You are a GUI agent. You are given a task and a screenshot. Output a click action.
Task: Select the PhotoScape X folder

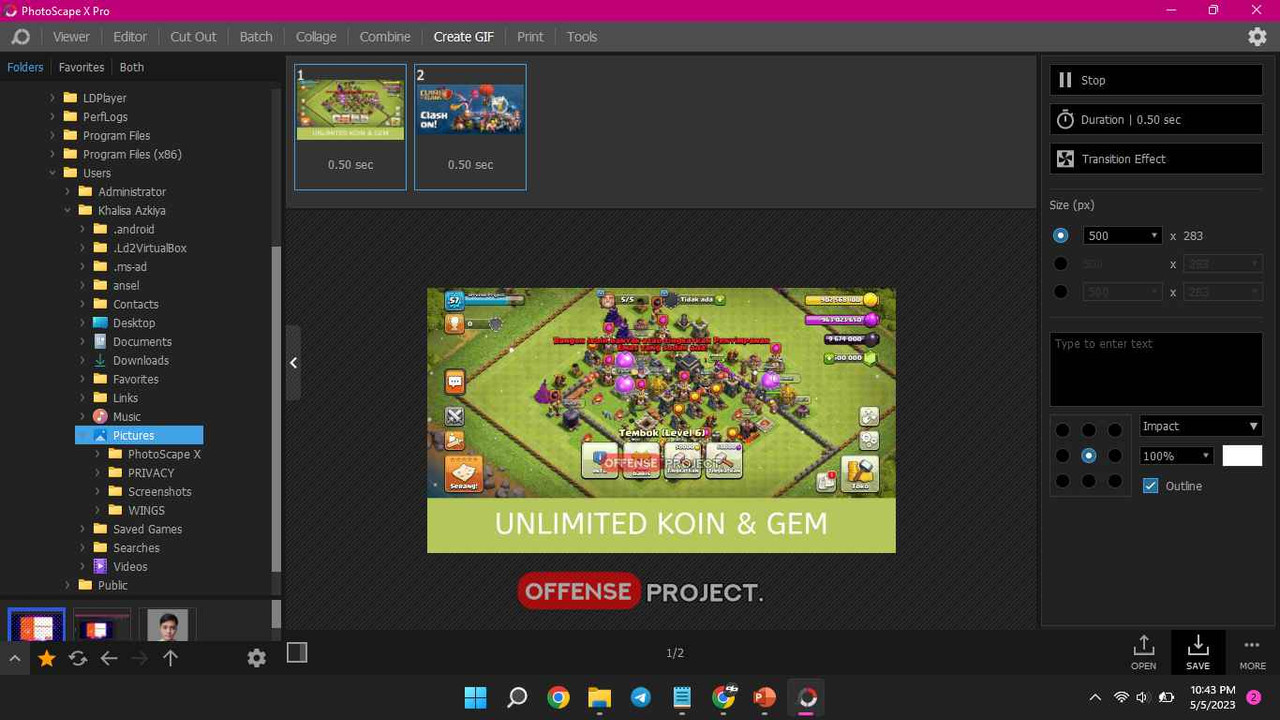pyautogui.click(x=164, y=454)
